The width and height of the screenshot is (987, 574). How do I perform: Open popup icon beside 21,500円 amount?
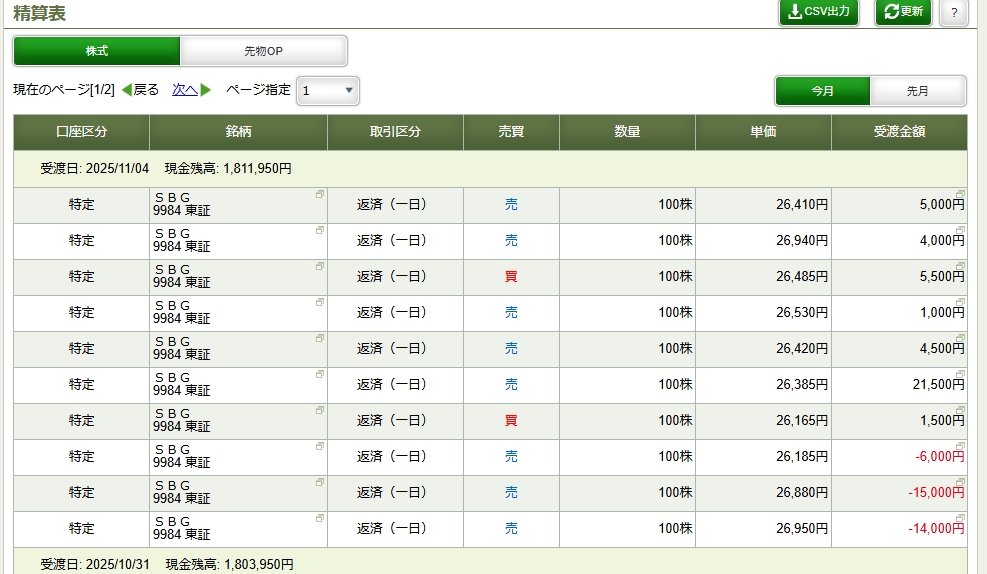click(x=960, y=374)
